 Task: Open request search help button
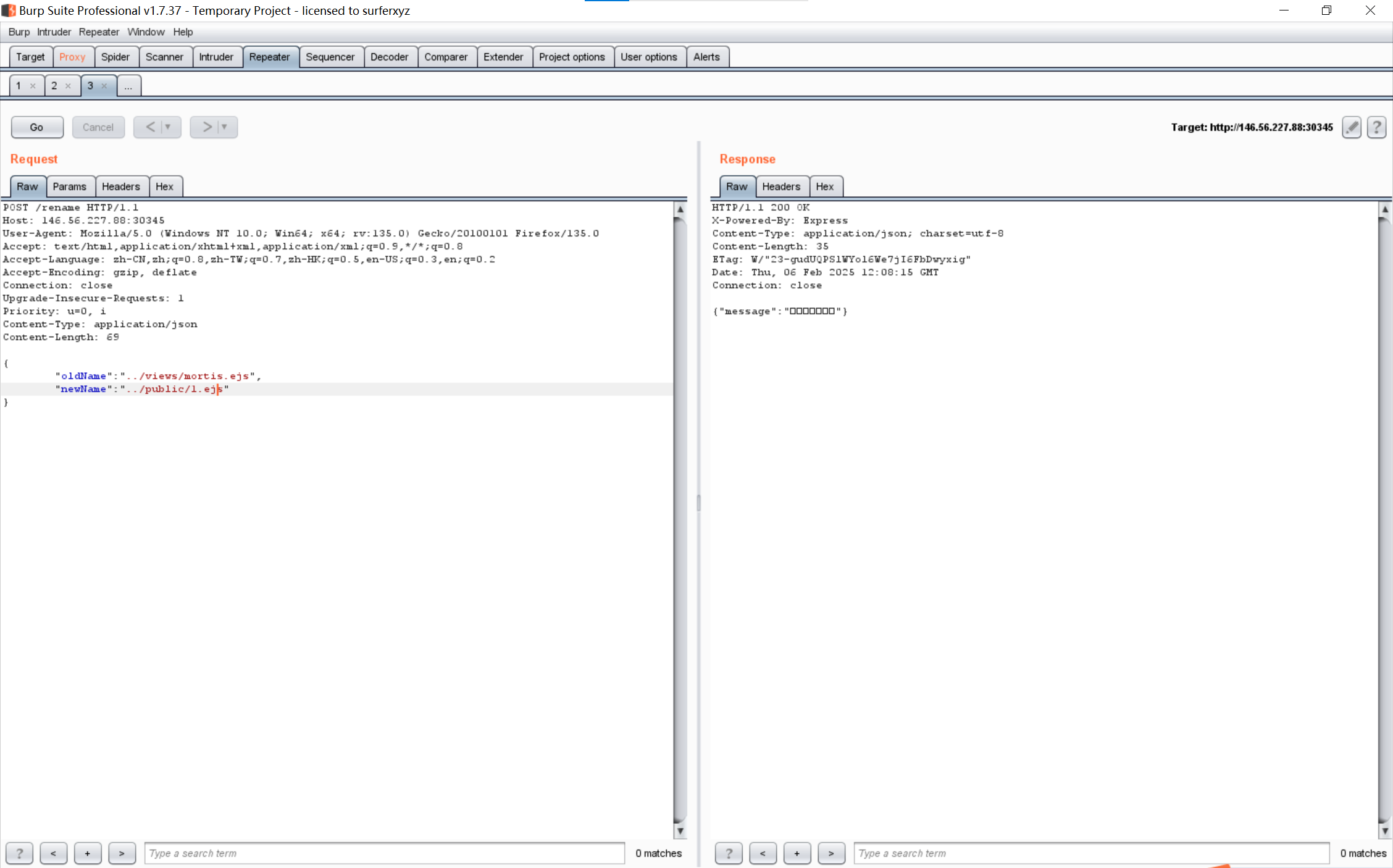point(20,853)
